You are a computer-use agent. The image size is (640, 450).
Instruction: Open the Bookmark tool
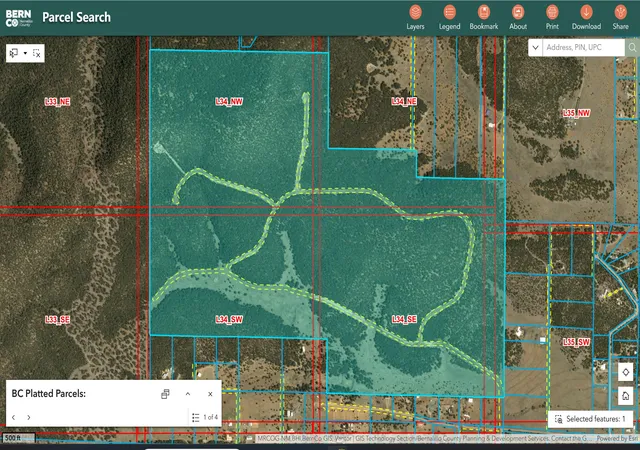click(484, 17)
